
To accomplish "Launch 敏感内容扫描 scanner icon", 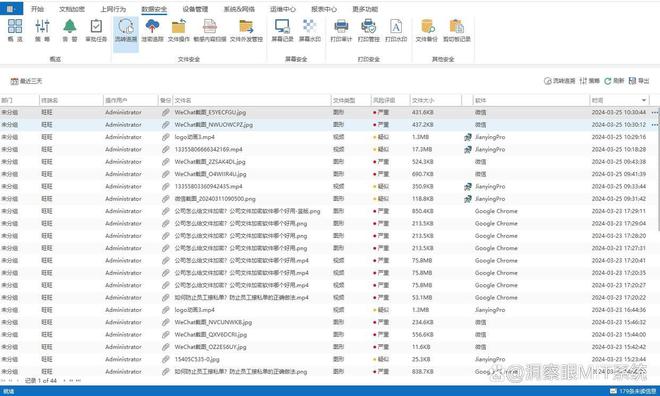I will point(210,30).
